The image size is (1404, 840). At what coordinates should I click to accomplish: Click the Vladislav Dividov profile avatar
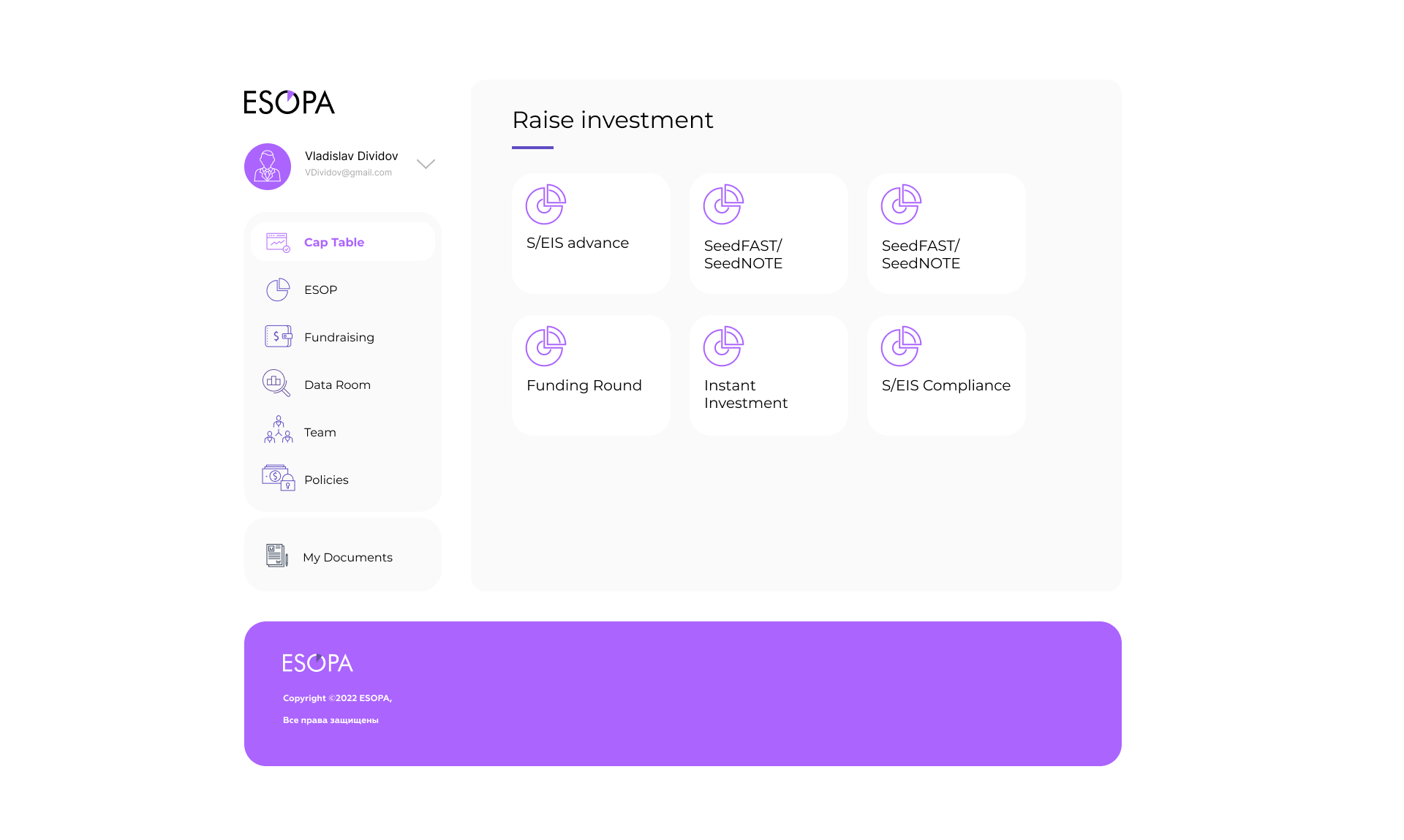pos(268,167)
